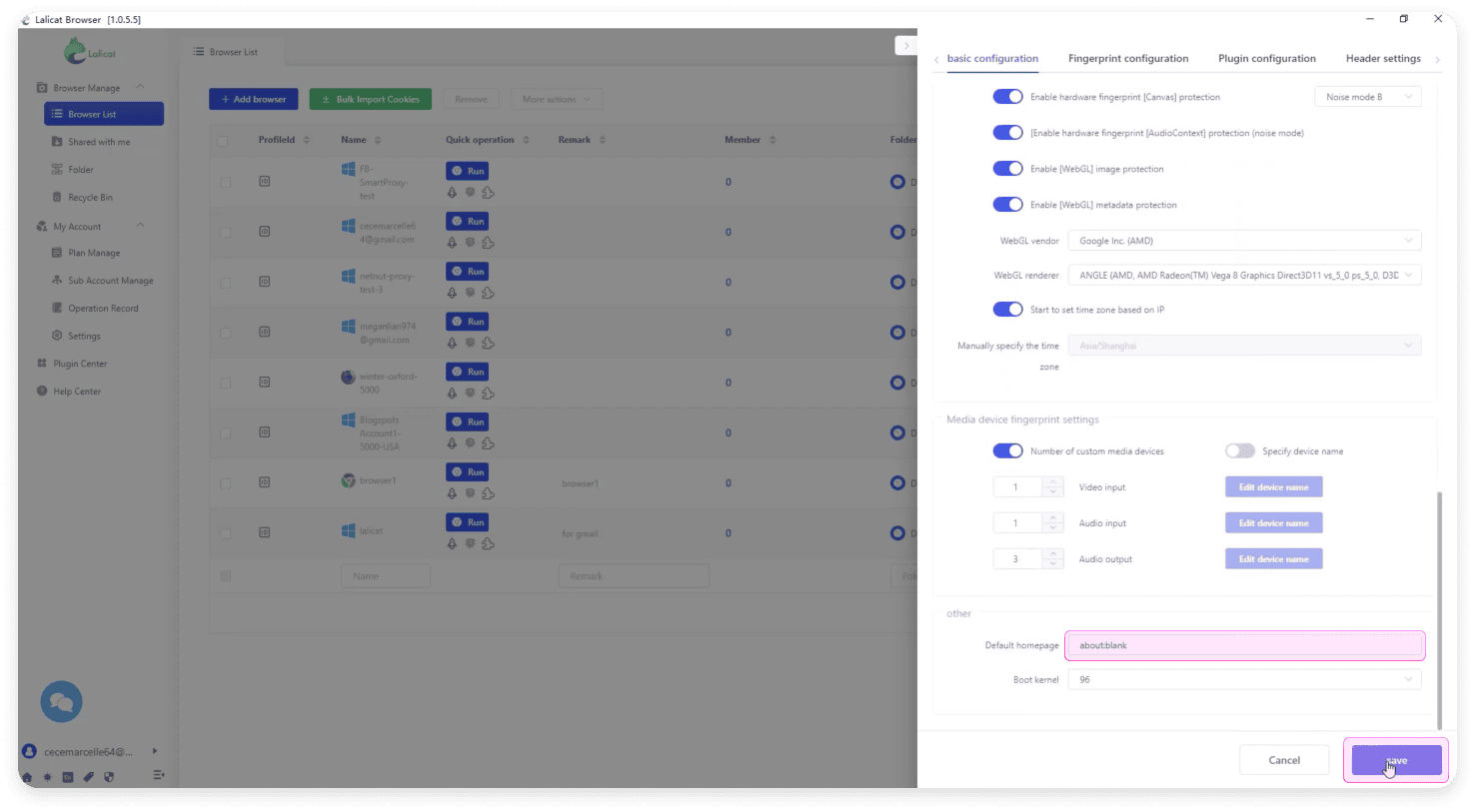Viewport: 1475px width, 812px height.
Task: Sort by Member column arrows
Action: click(772, 140)
